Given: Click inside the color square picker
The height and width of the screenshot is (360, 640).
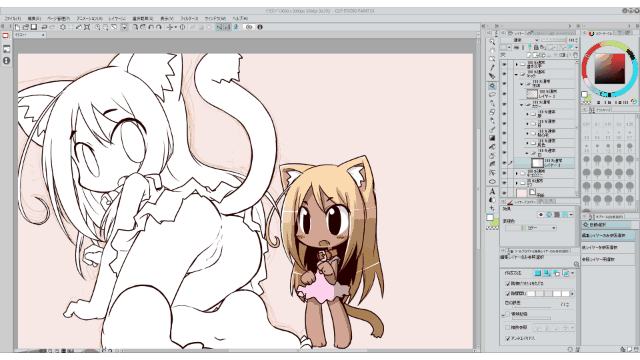Looking at the screenshot, I should 610,69.
